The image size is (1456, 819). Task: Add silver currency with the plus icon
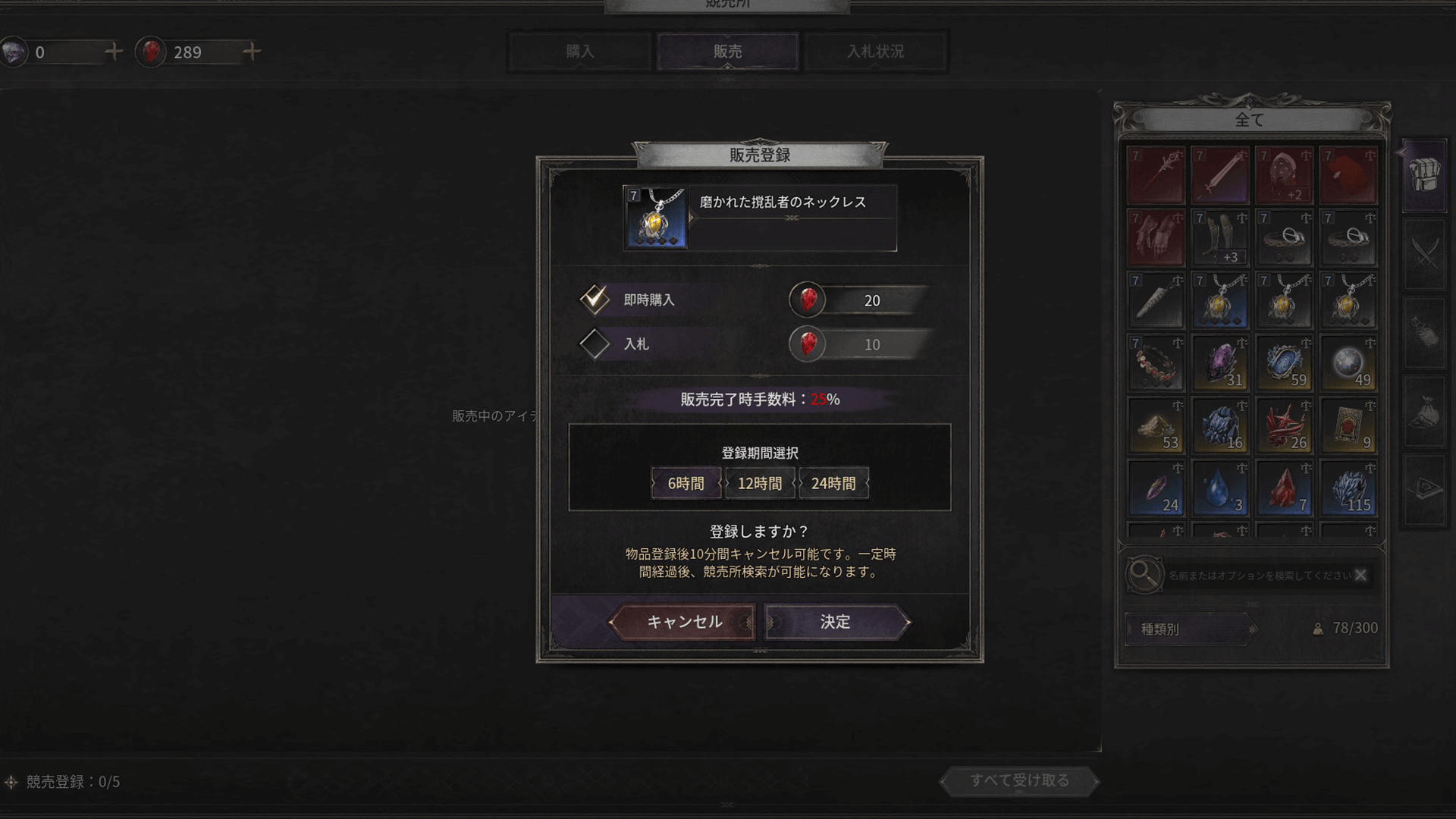coord(114,52)
